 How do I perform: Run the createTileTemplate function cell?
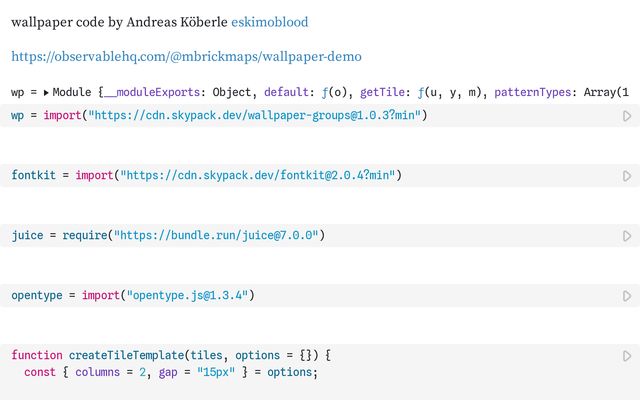point(627,356)
